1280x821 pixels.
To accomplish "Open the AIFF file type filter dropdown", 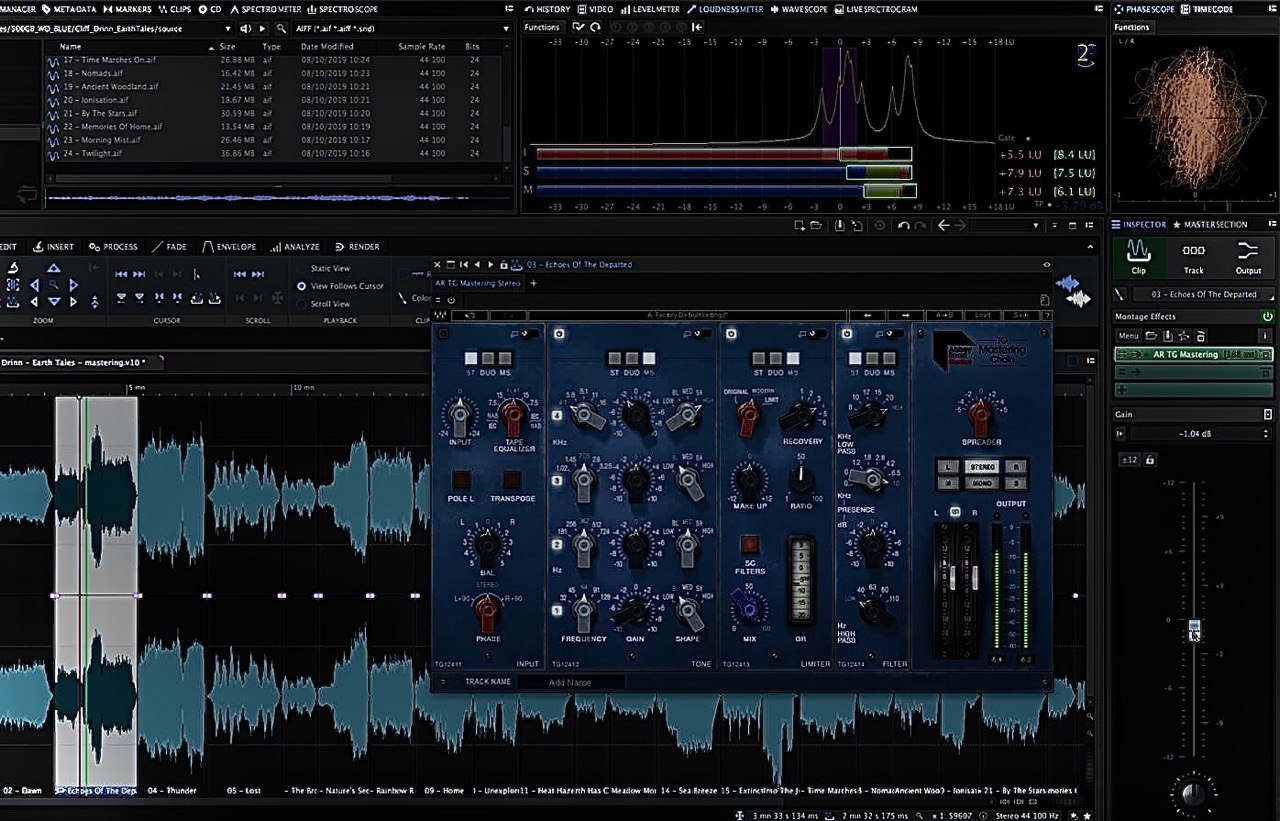I will coord(400,29).
